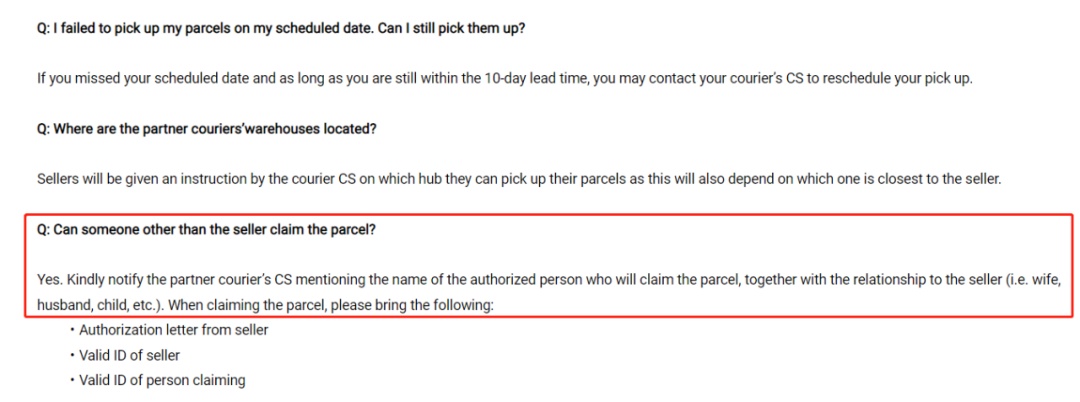1080x402 pixels.
Task: Select the "Authorization letter from seller" bullet item
Action: pyautogui.click(x=174, y=330)
